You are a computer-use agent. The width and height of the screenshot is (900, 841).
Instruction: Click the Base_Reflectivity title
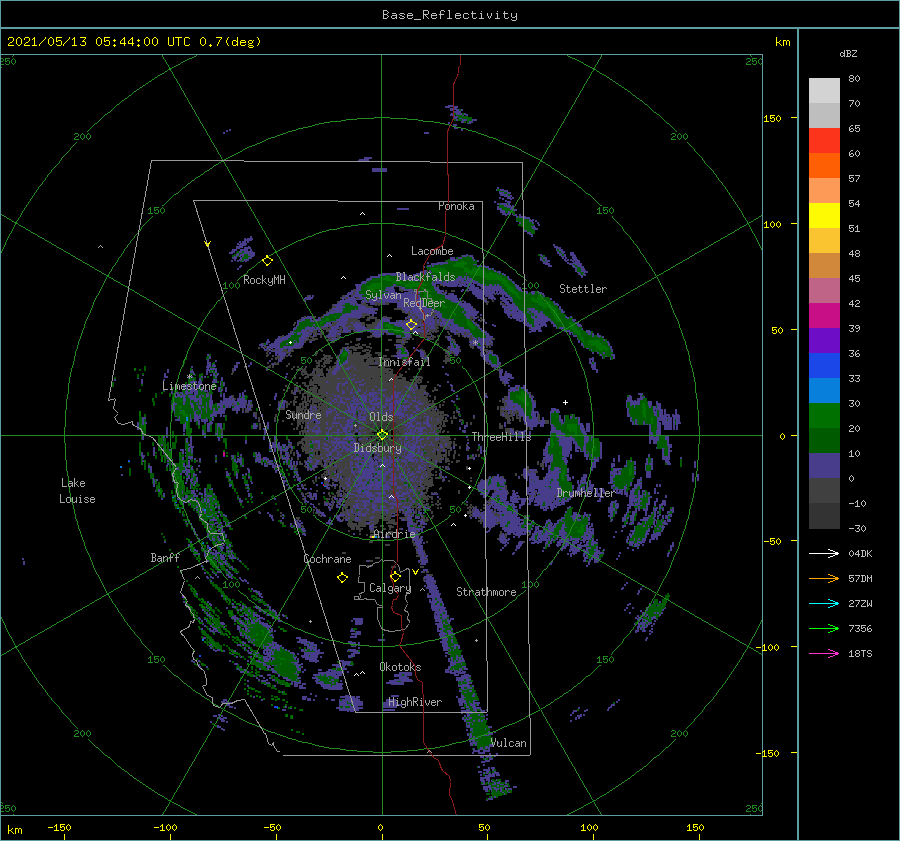pyautogui.click(x=450, y=15)
